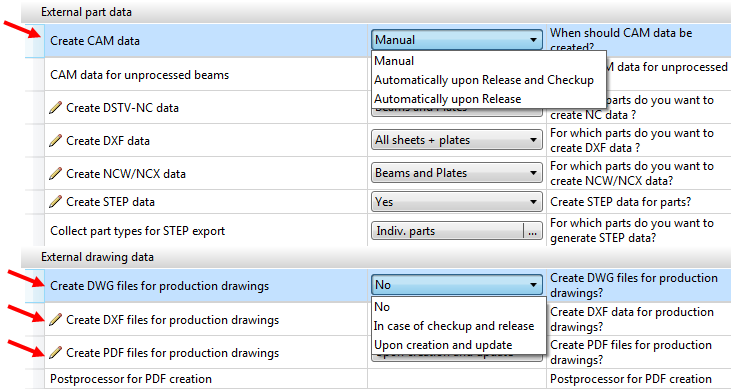Viewport: 734px width, 390px height.
Task: Open the Create DWG files dropdown showing No
Action: coord(457,285)
